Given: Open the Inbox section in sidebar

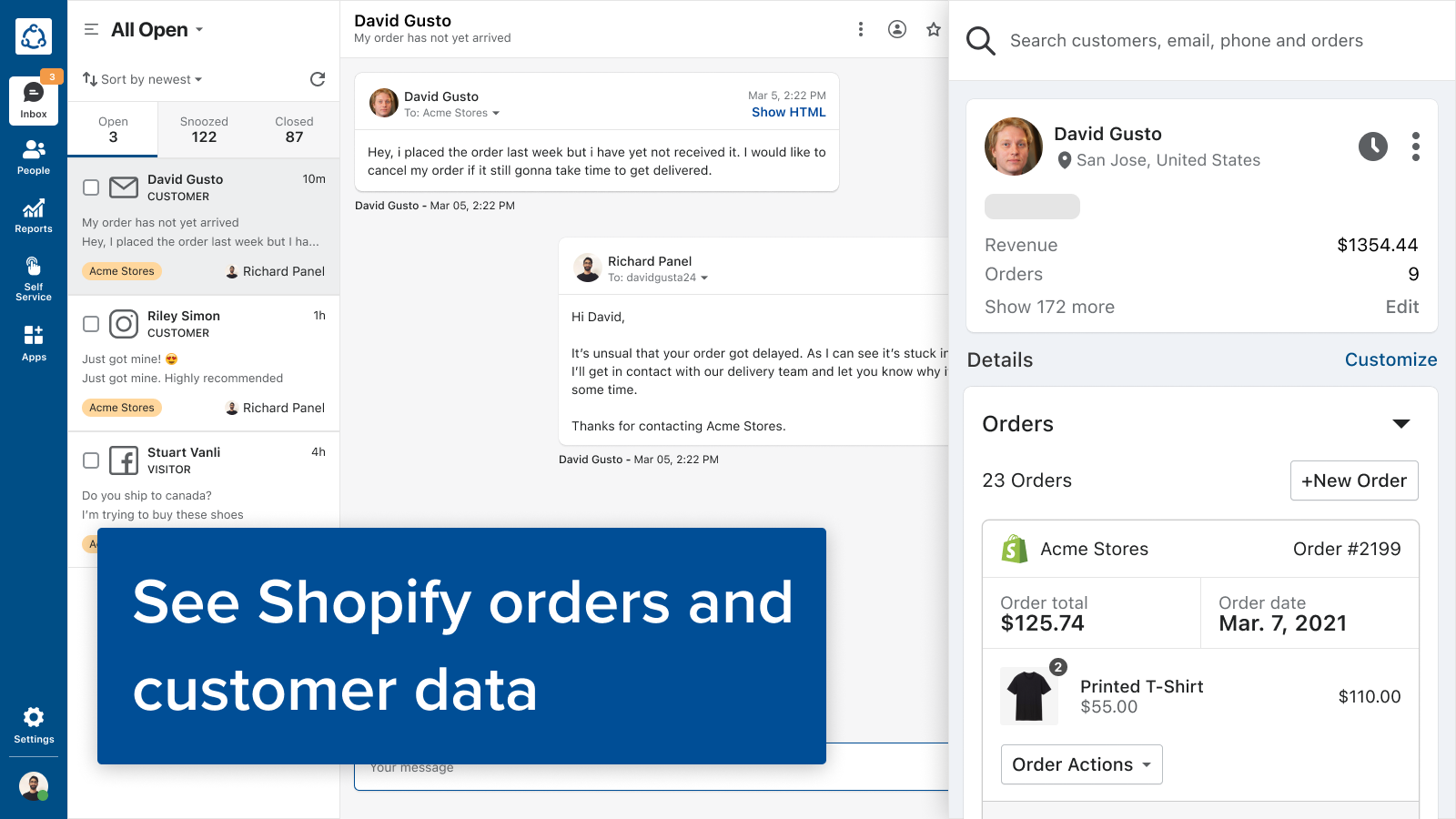Looking at the screenshot, I should point(34,100).
